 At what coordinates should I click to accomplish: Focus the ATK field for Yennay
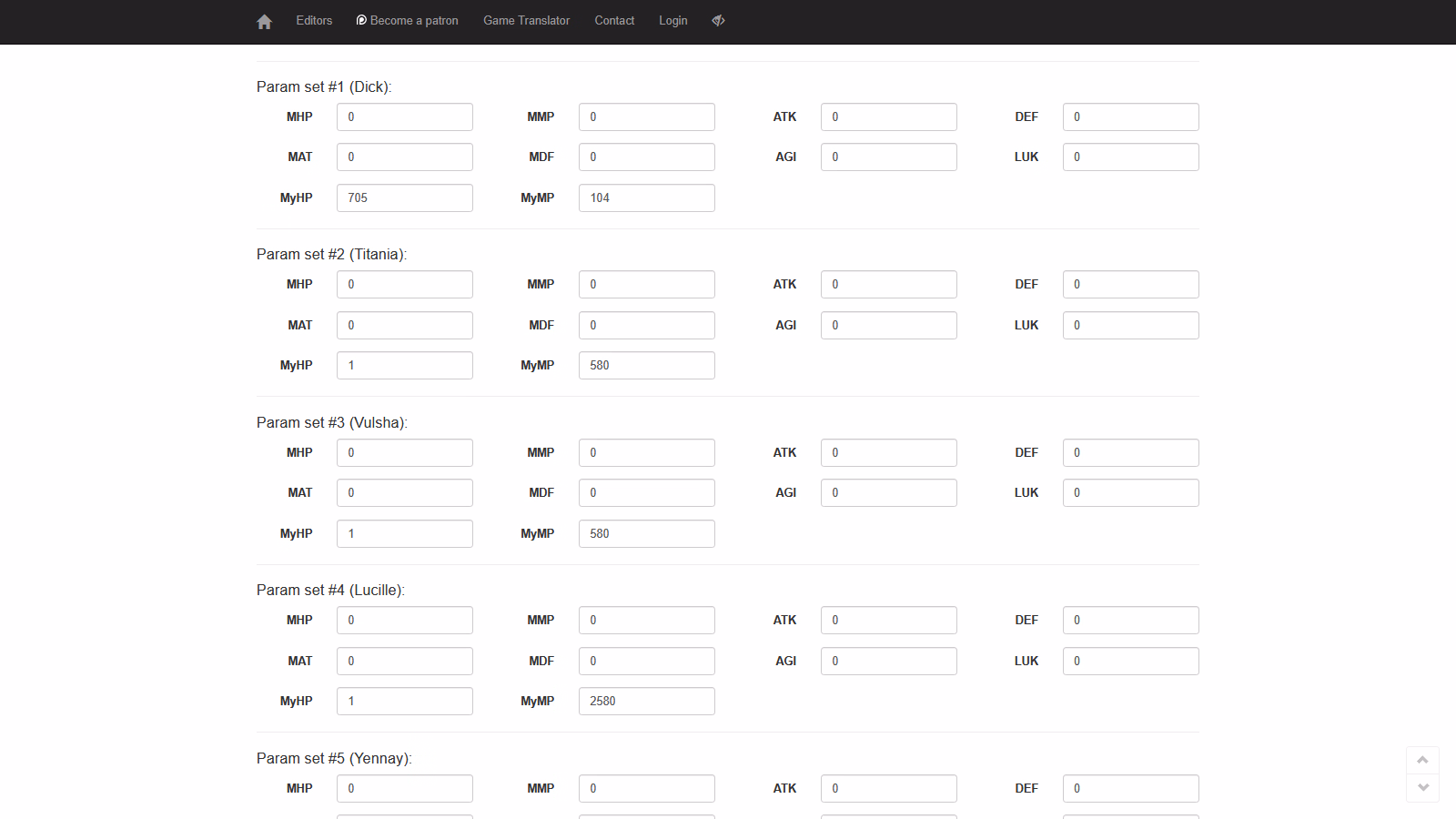tap(889, 788)
